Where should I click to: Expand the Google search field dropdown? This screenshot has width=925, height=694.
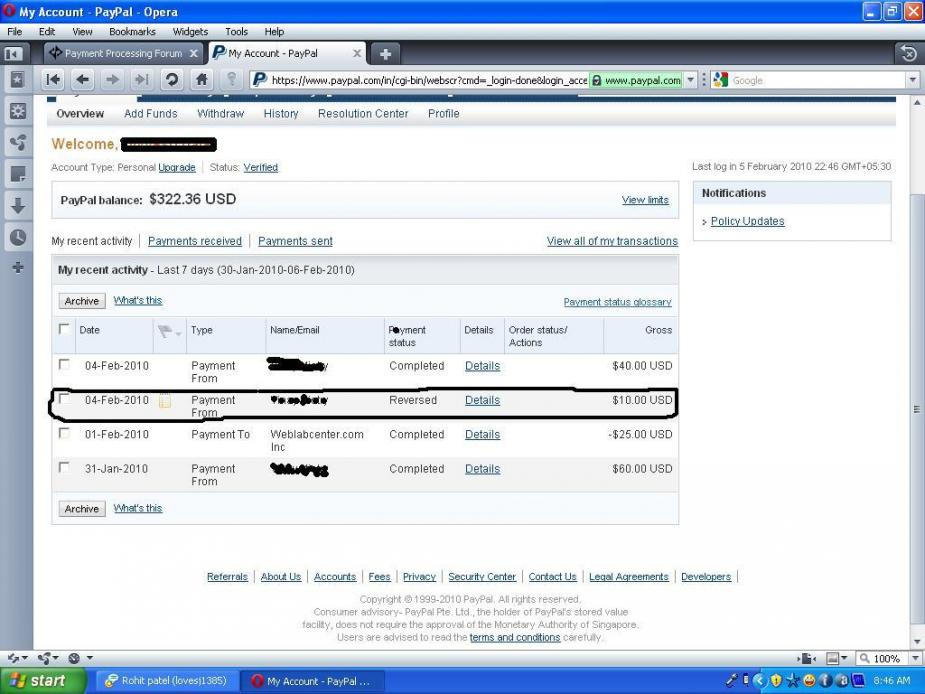913,80
